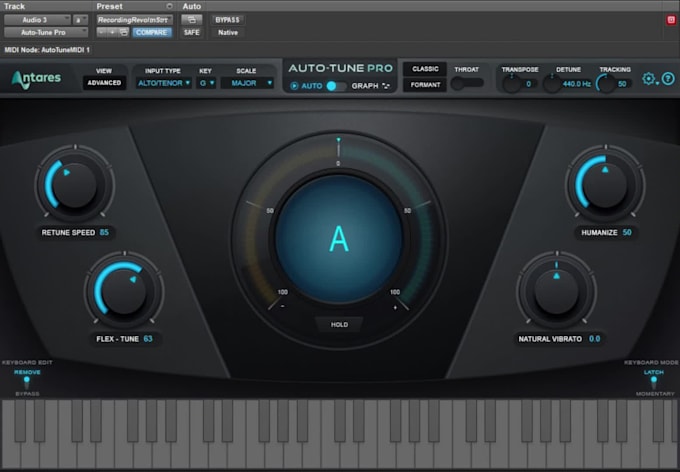Click the Graph mode curve icon
The height and width of the screenshot is (472, 680).
click(386, 86)
